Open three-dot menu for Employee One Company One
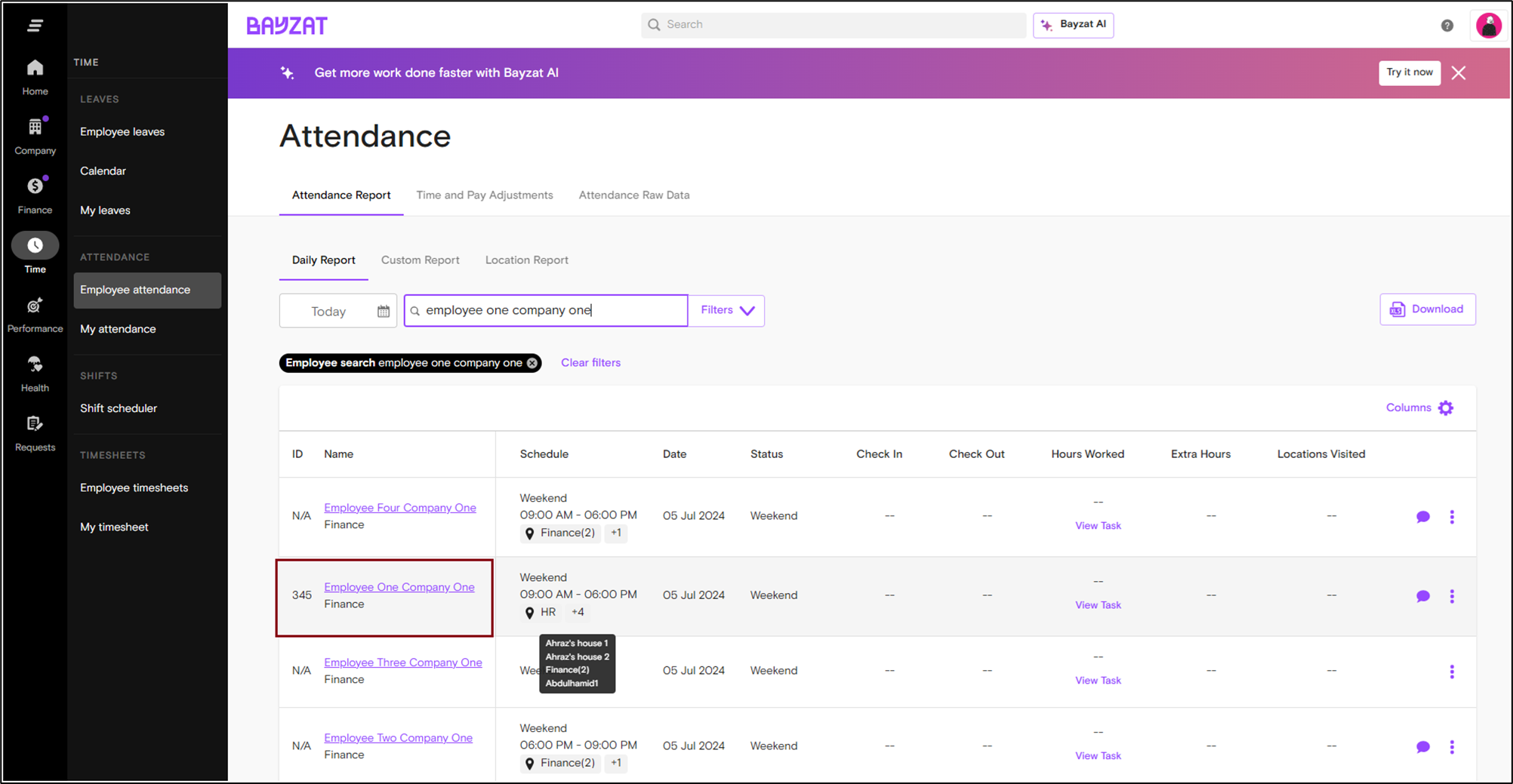The height and width of the screenshot is (784, 1513). tap(1451, 596)
